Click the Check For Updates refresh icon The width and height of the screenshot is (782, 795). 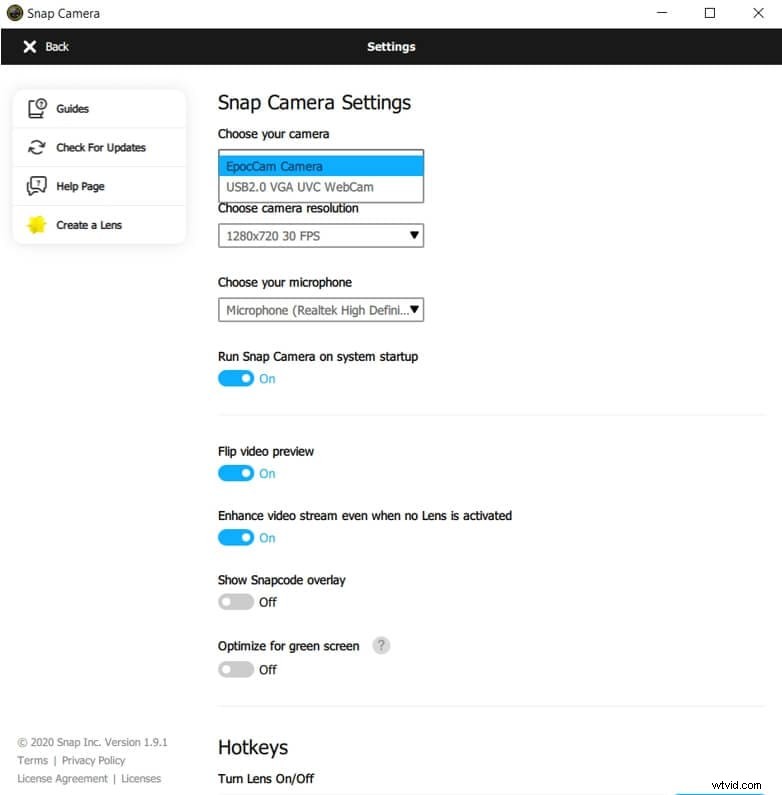click(x=37, y=147)
